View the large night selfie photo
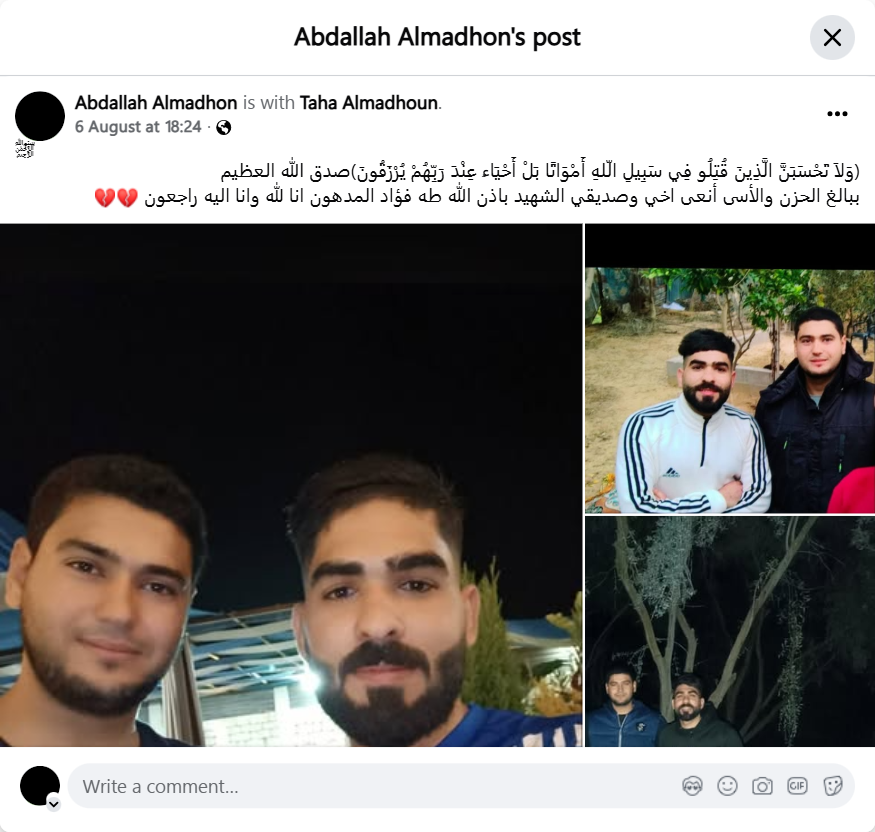875x832 pixels. pos(291,485)
